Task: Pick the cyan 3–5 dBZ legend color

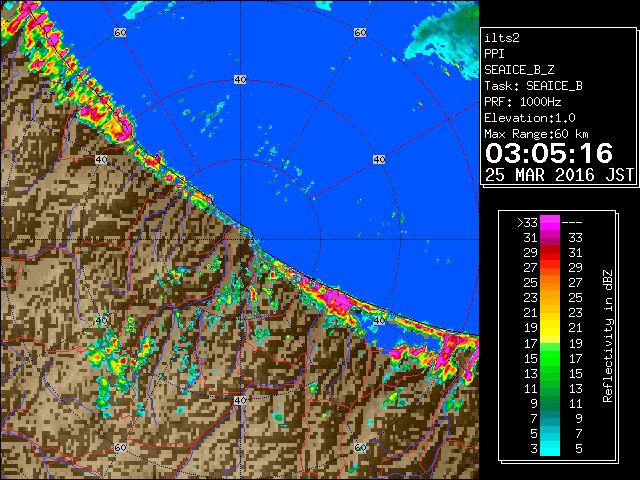Action: tap(550, 448)
